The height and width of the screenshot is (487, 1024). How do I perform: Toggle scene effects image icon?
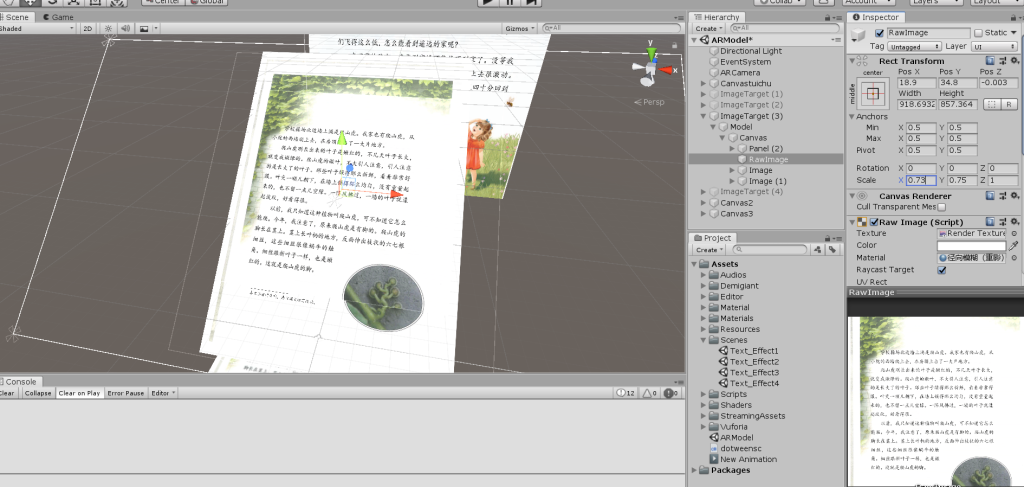pyautogui.click(x=144, y=28)
